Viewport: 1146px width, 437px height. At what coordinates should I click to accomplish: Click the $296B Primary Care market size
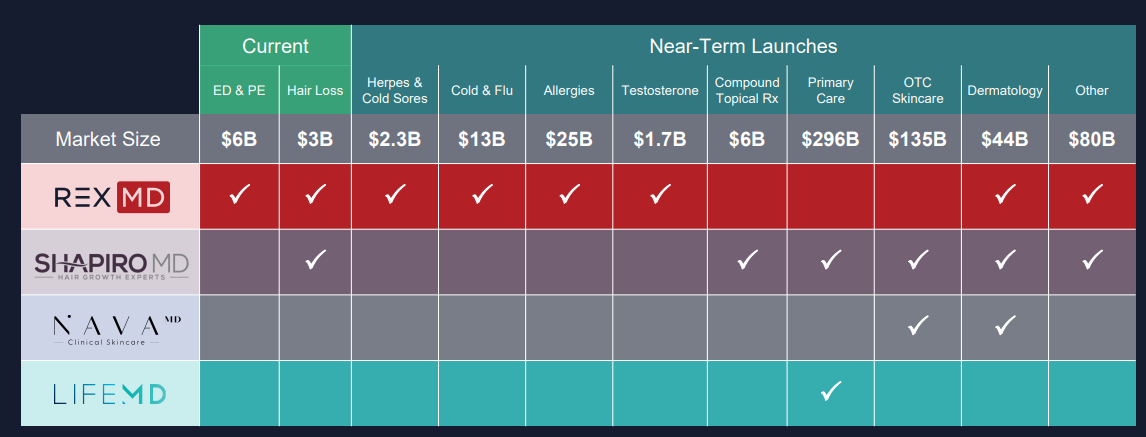(x=829, y=139)
